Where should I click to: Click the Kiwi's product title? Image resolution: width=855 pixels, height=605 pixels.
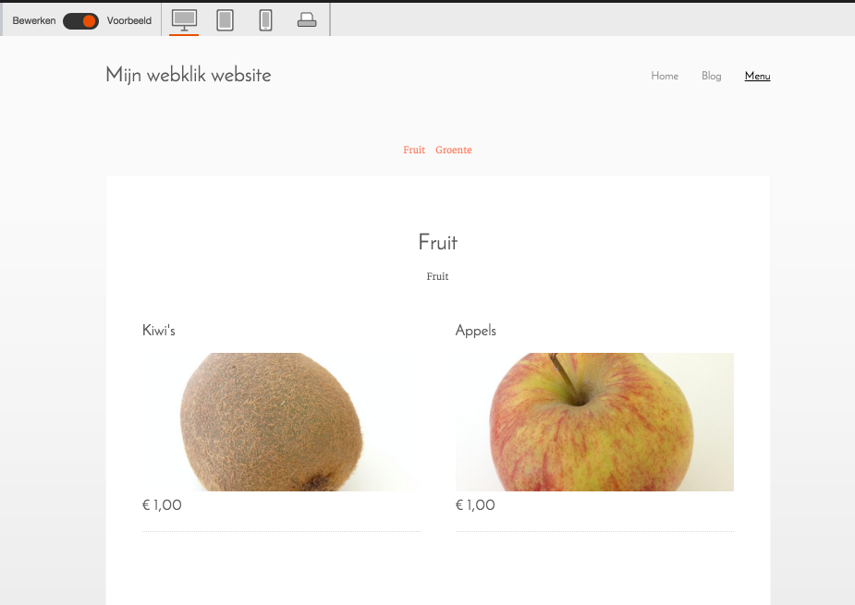[159, 330]
